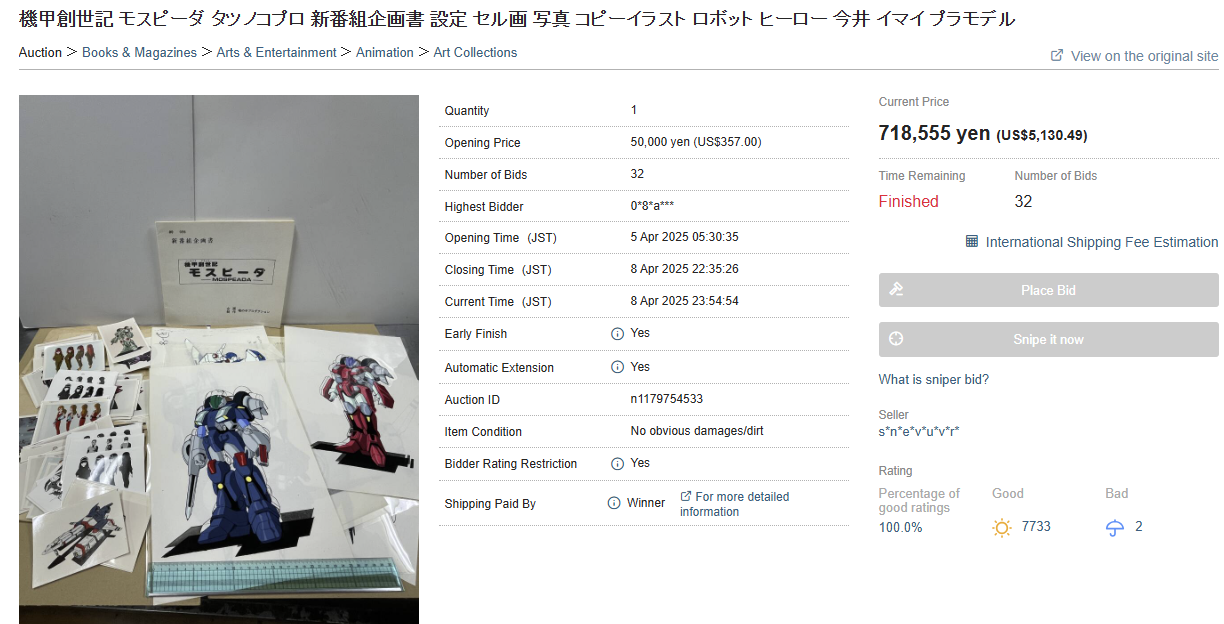Screen dimensions: 1224x624
Task: Go to Books & Magazines category
Action: (x=139, y=52)
